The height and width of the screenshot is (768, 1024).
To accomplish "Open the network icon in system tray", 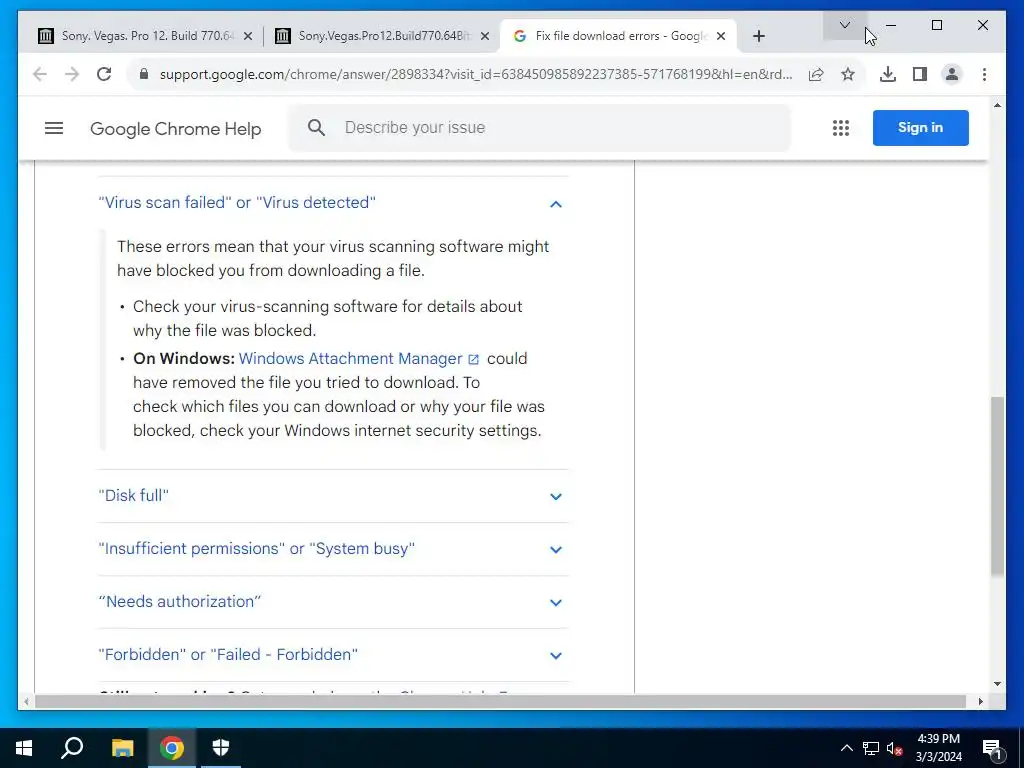I will tap(871, 748).
